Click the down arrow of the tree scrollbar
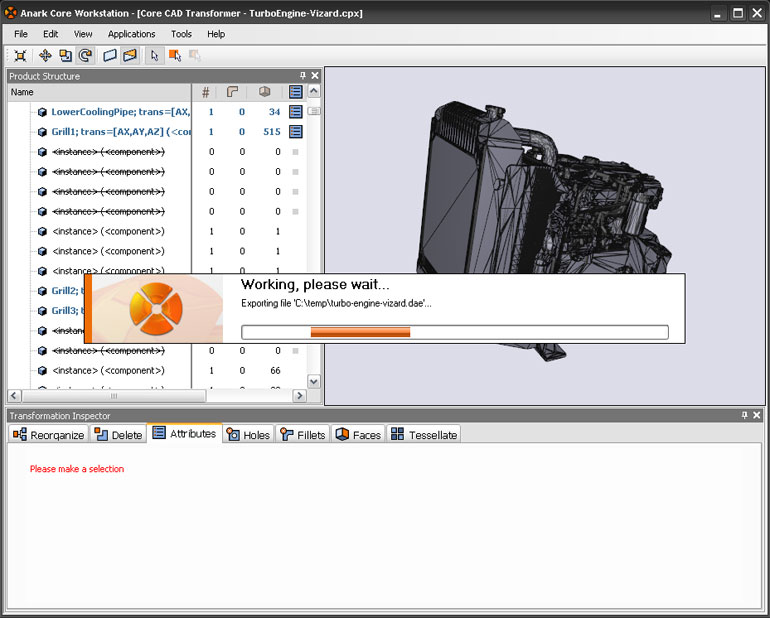 [x=314, y=381]
